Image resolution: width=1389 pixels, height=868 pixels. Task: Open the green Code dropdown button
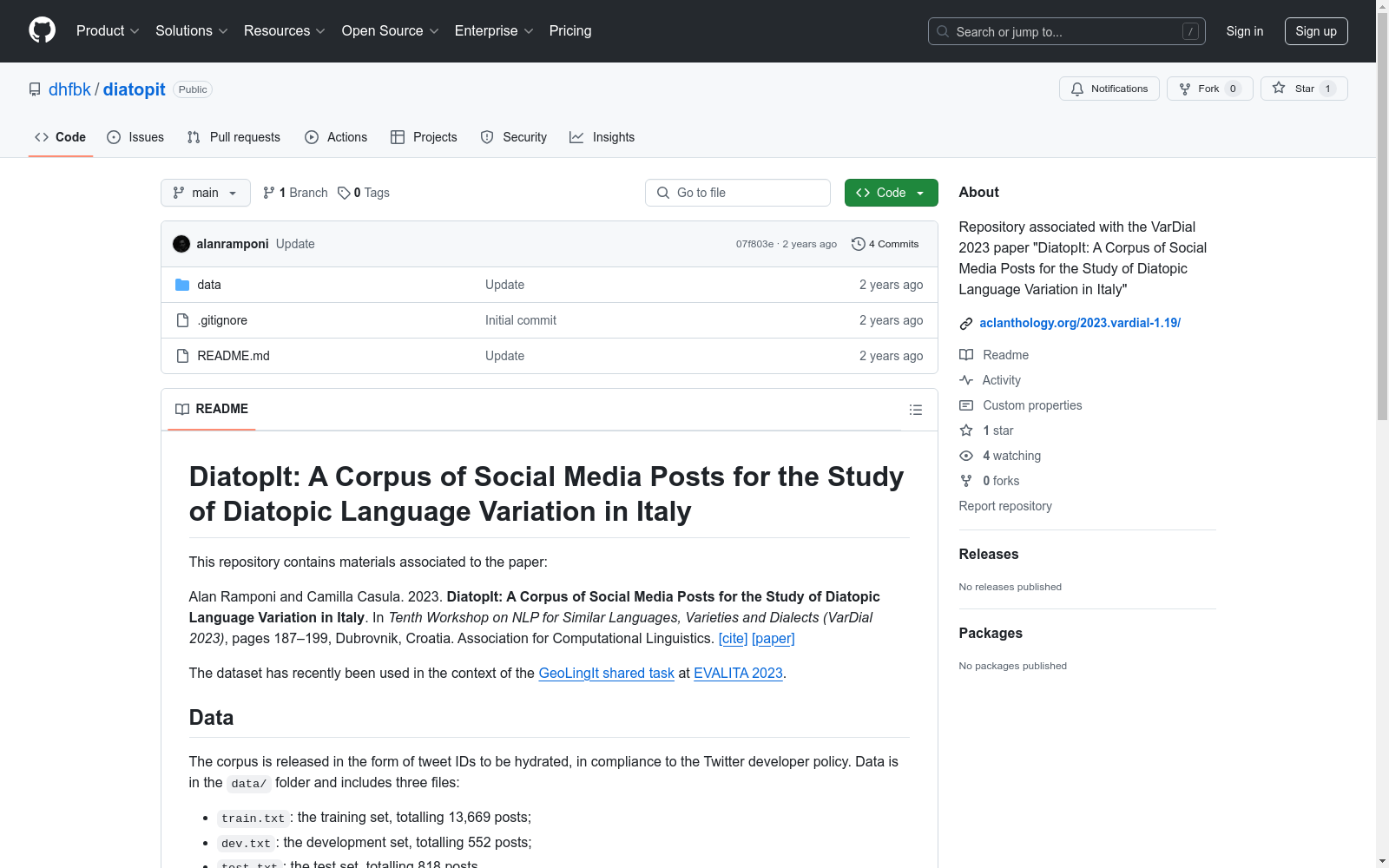892,193
